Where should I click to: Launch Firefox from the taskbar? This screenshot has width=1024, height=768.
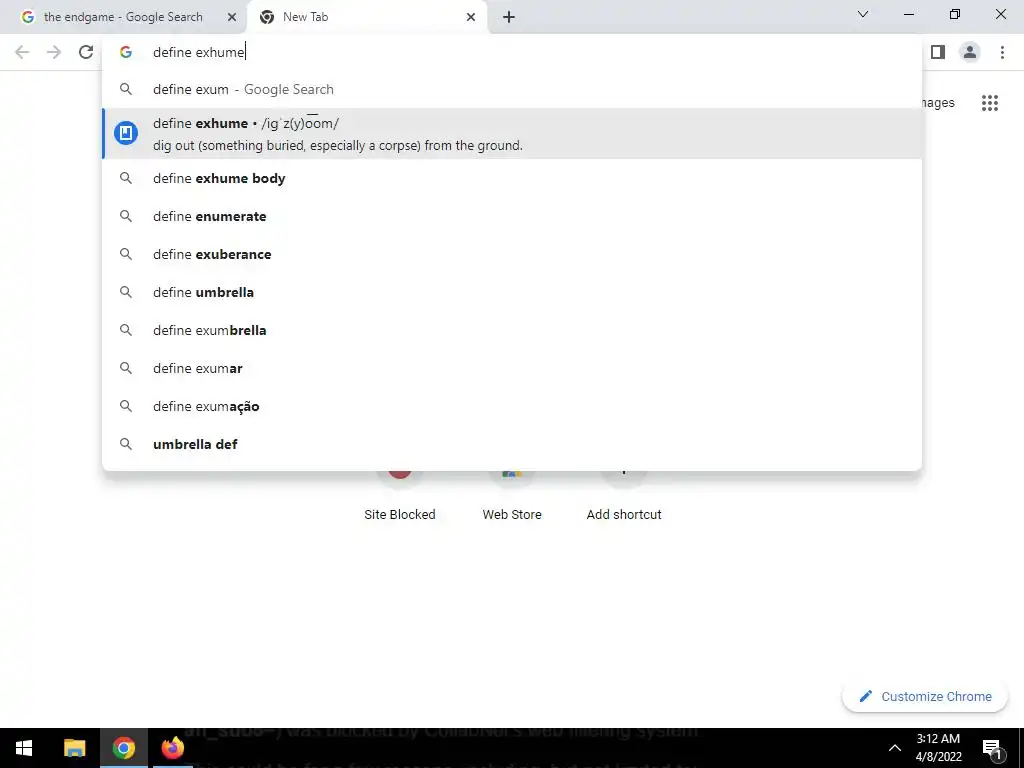(x=172, y=748)
